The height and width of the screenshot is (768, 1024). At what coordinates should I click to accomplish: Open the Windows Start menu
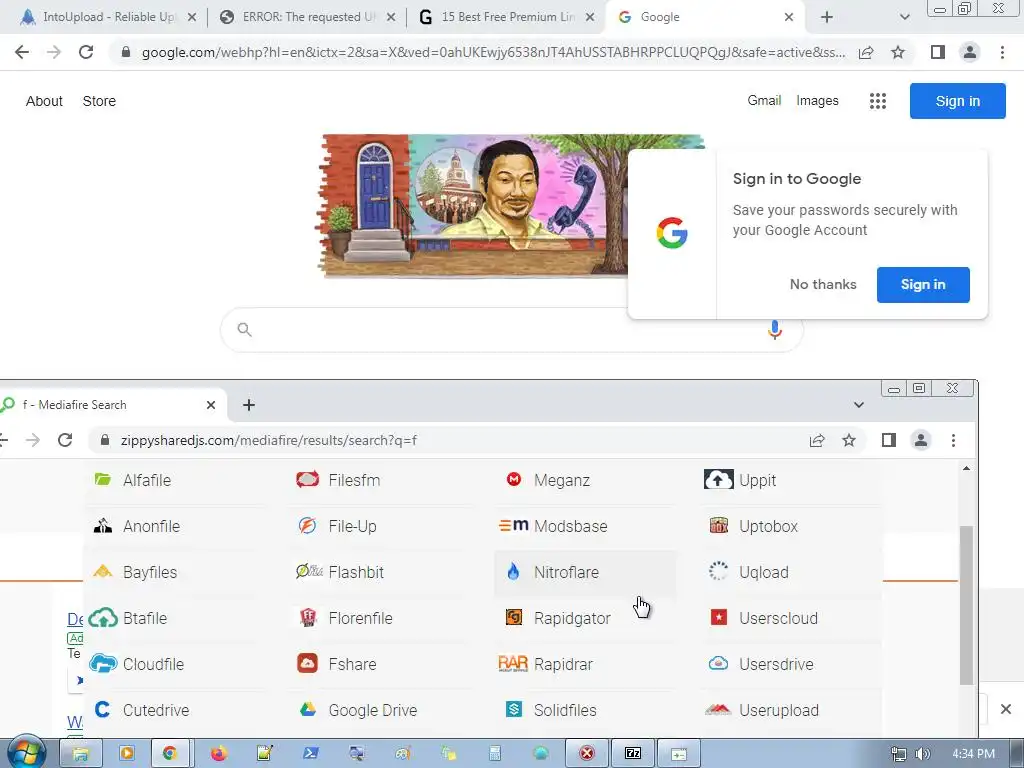(26, 754)
